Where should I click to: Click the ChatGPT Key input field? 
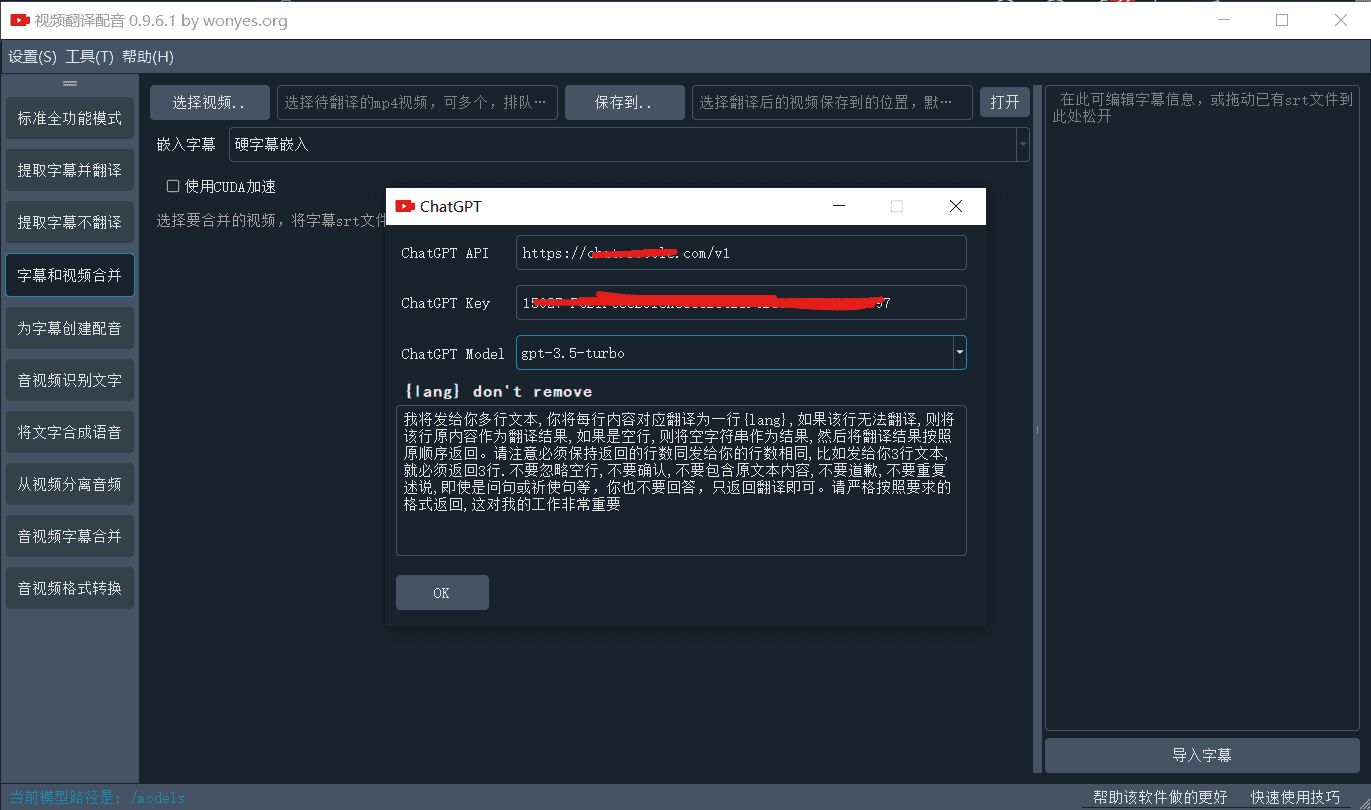(x=741, y=303)
